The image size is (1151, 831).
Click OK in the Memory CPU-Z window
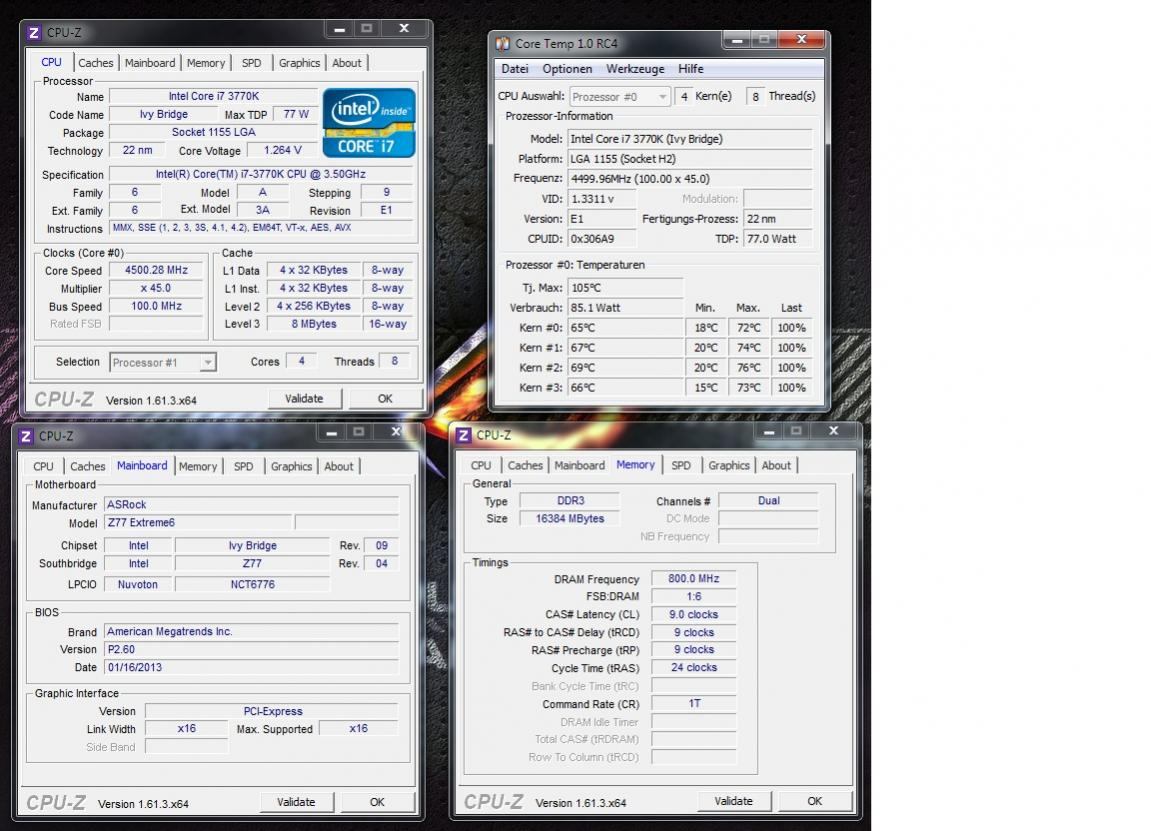tap(814, 802)
